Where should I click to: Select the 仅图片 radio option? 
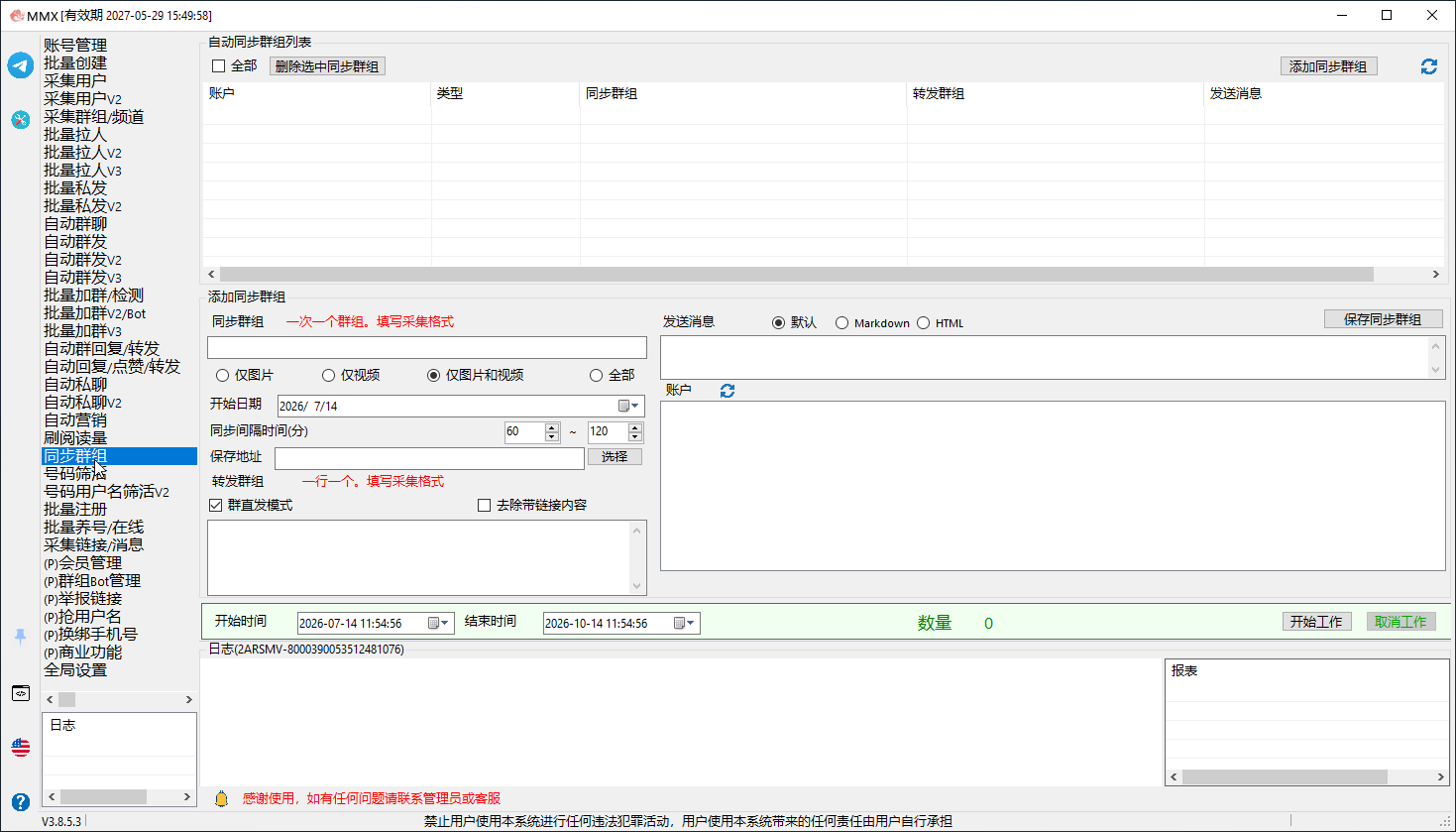[x=222, y=376]
